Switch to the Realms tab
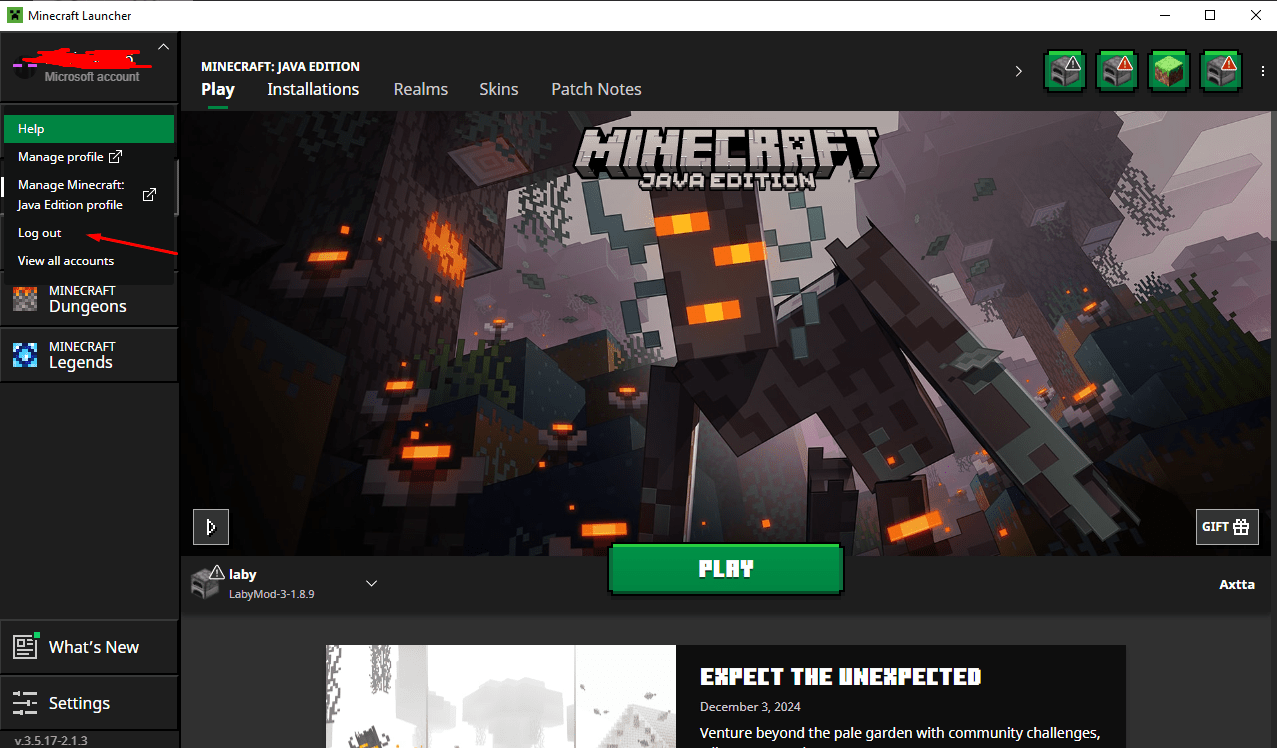1277x748 pixels. pos(421,89)
